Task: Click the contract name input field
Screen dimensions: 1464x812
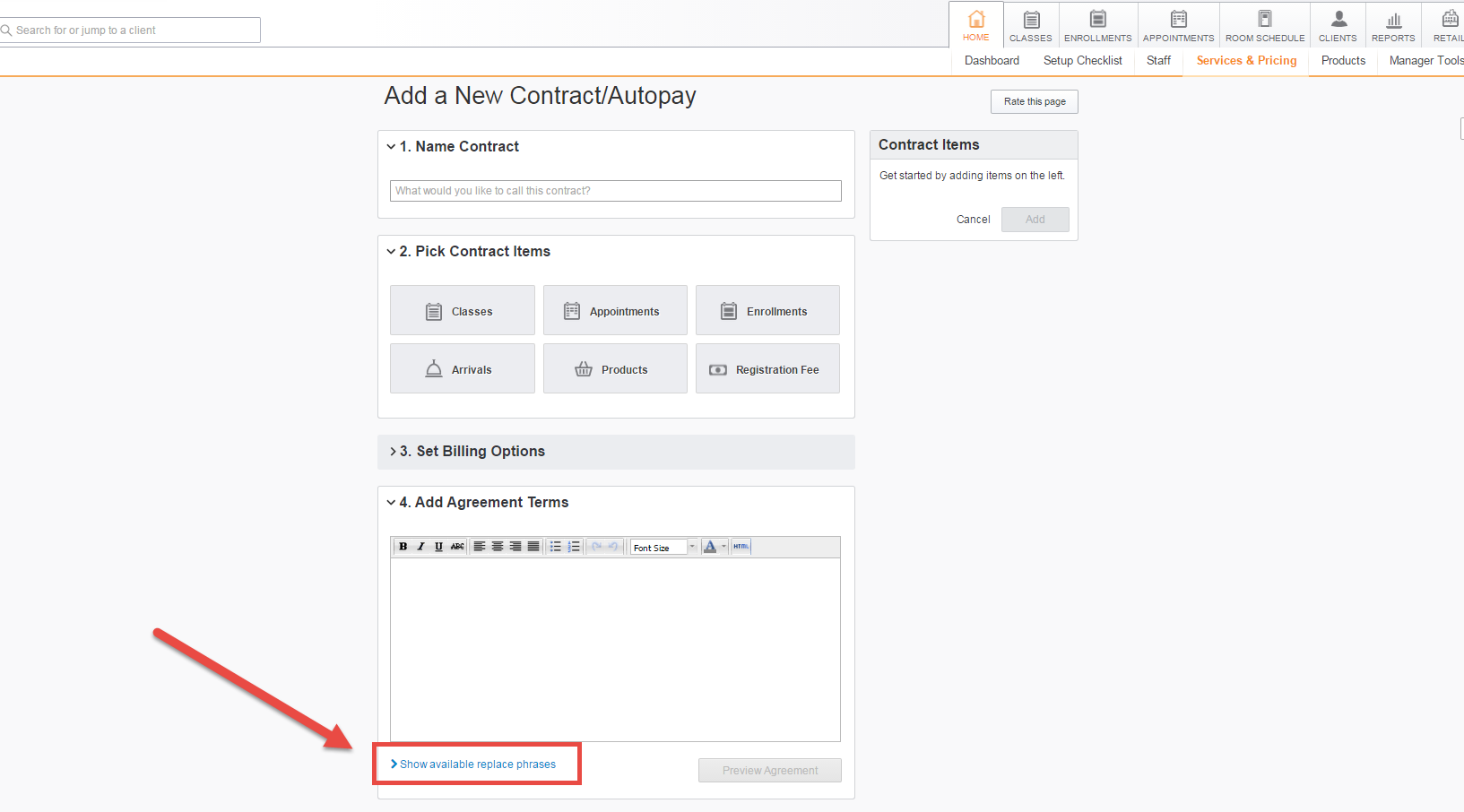Action: (615, 191)
